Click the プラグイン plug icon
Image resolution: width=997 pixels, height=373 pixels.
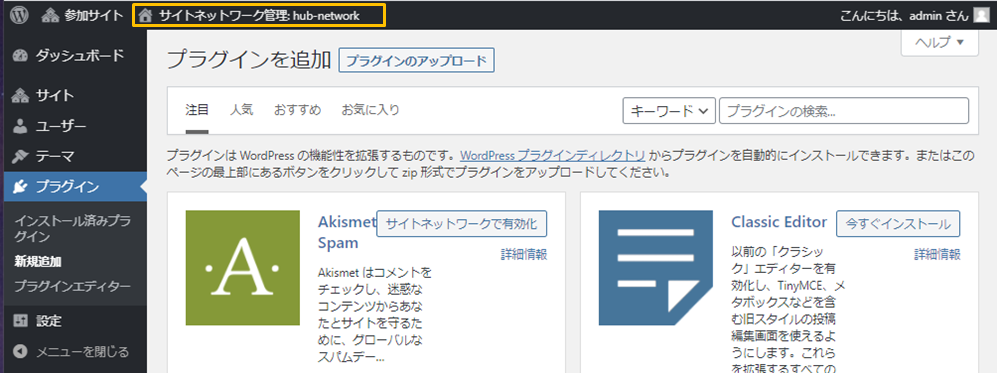click(x=20, y=187)
